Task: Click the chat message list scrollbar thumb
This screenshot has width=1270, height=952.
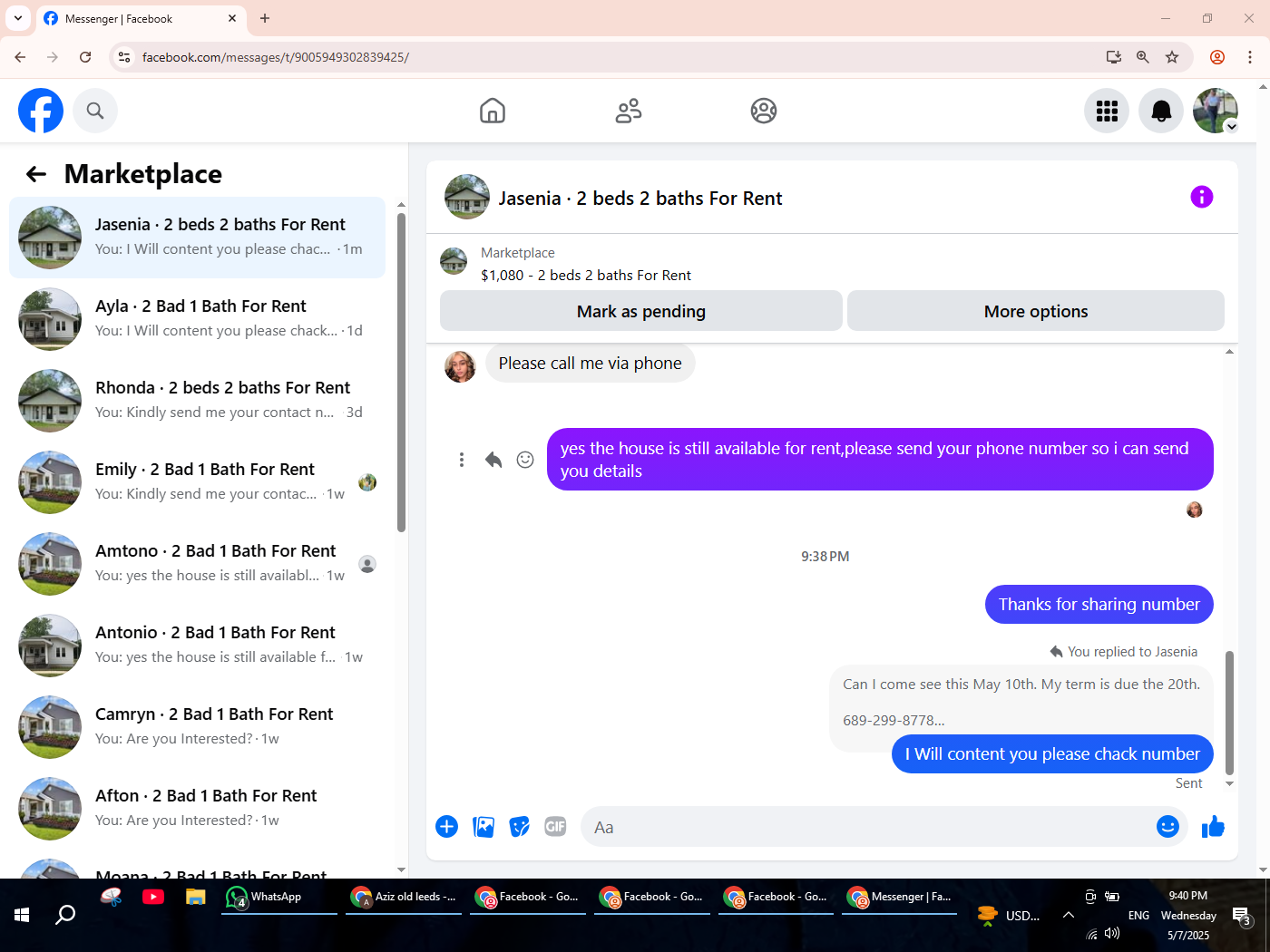Action: (1230, 712)
